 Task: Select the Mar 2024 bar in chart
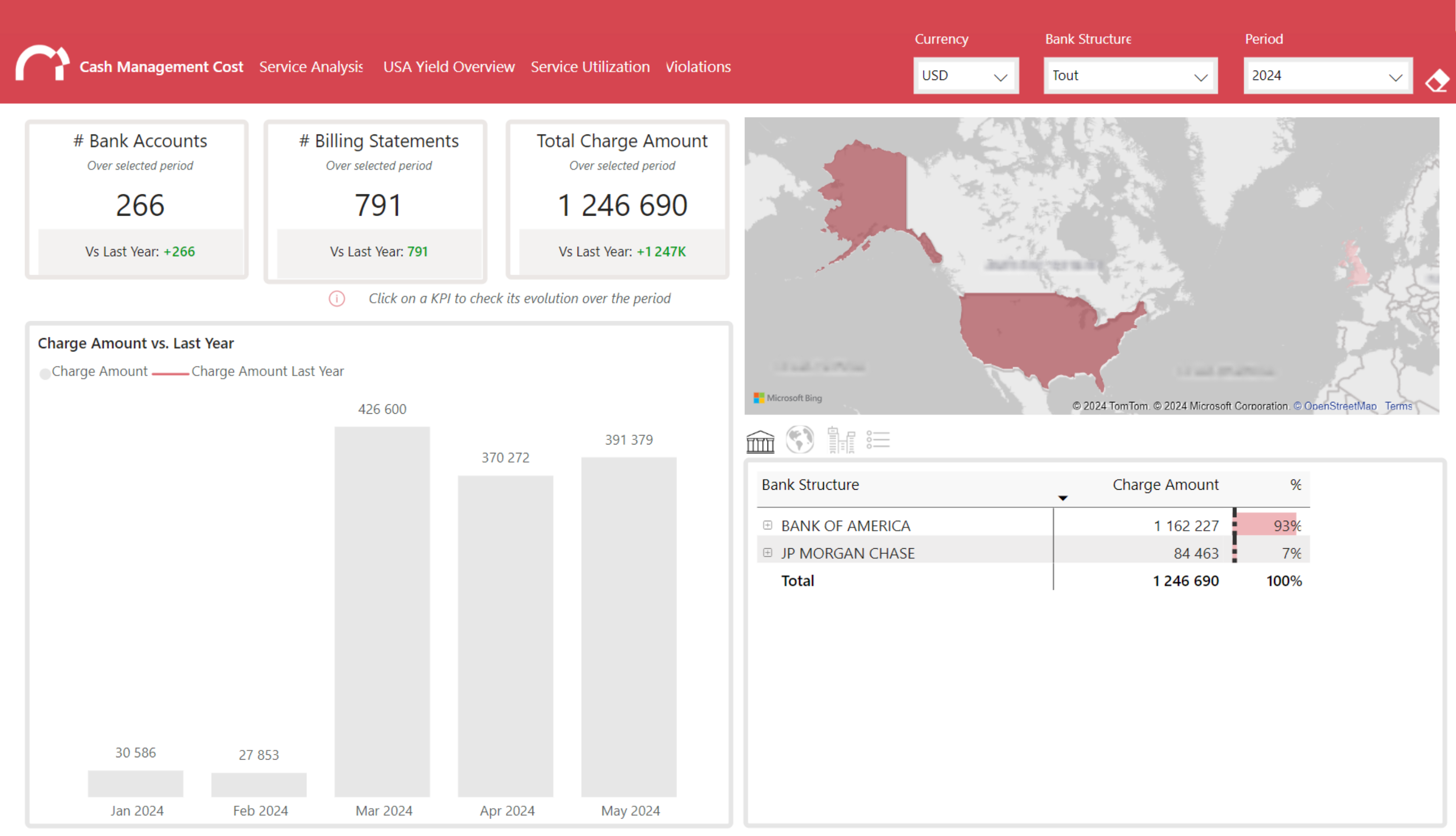(382, 611)
